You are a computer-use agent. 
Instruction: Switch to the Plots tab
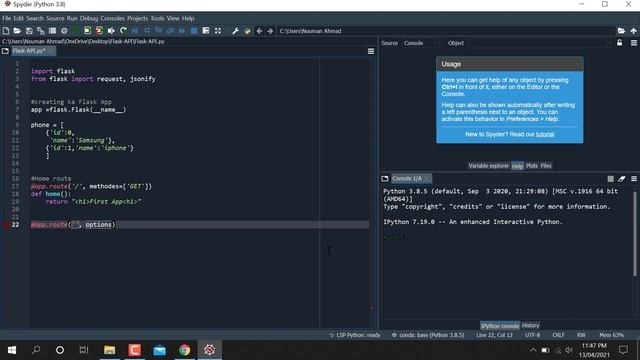[x=531, y=166]
